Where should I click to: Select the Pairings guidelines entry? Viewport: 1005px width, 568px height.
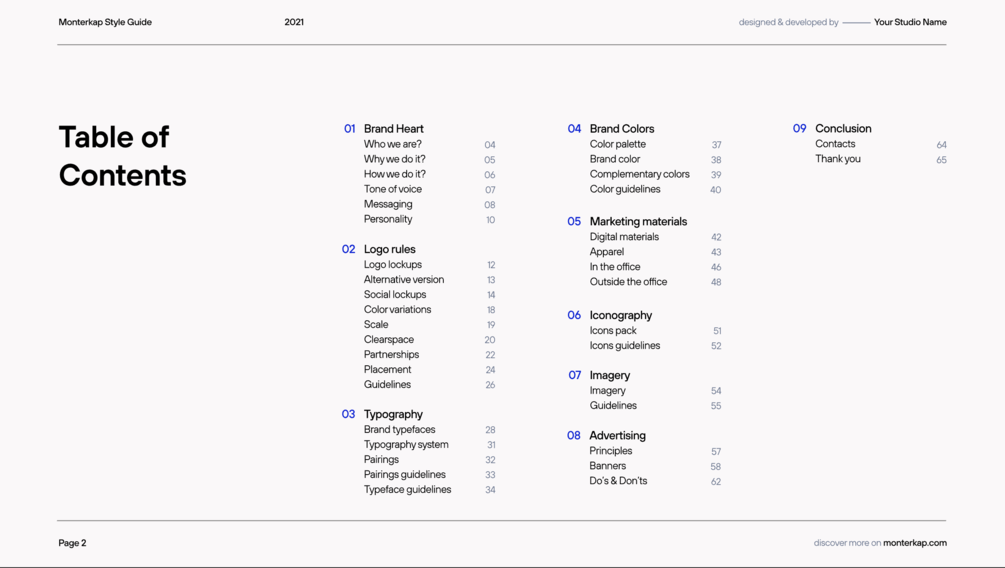pyautogui.click(x=404, y=475)
